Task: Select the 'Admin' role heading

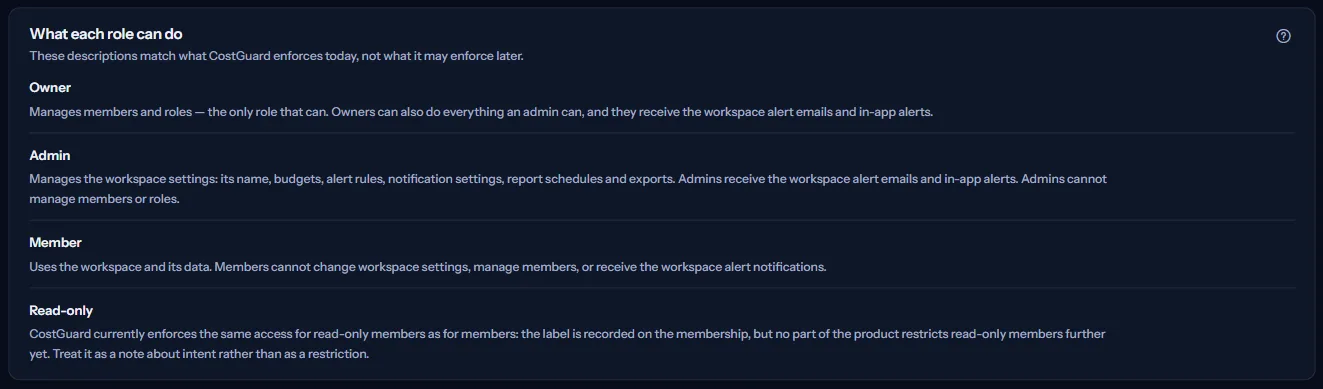Action: coord(50,156)
